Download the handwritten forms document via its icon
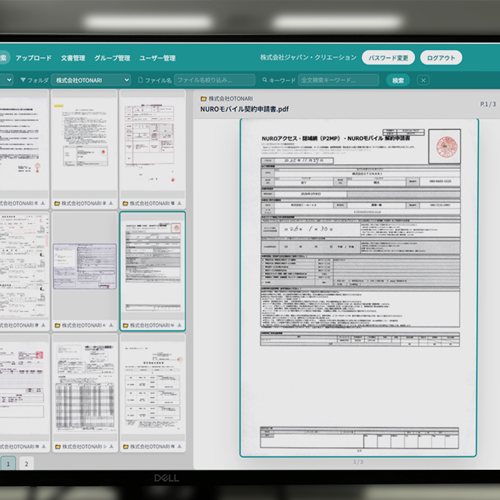This screenshot has width=500, height=500. (x=43, y=325)
